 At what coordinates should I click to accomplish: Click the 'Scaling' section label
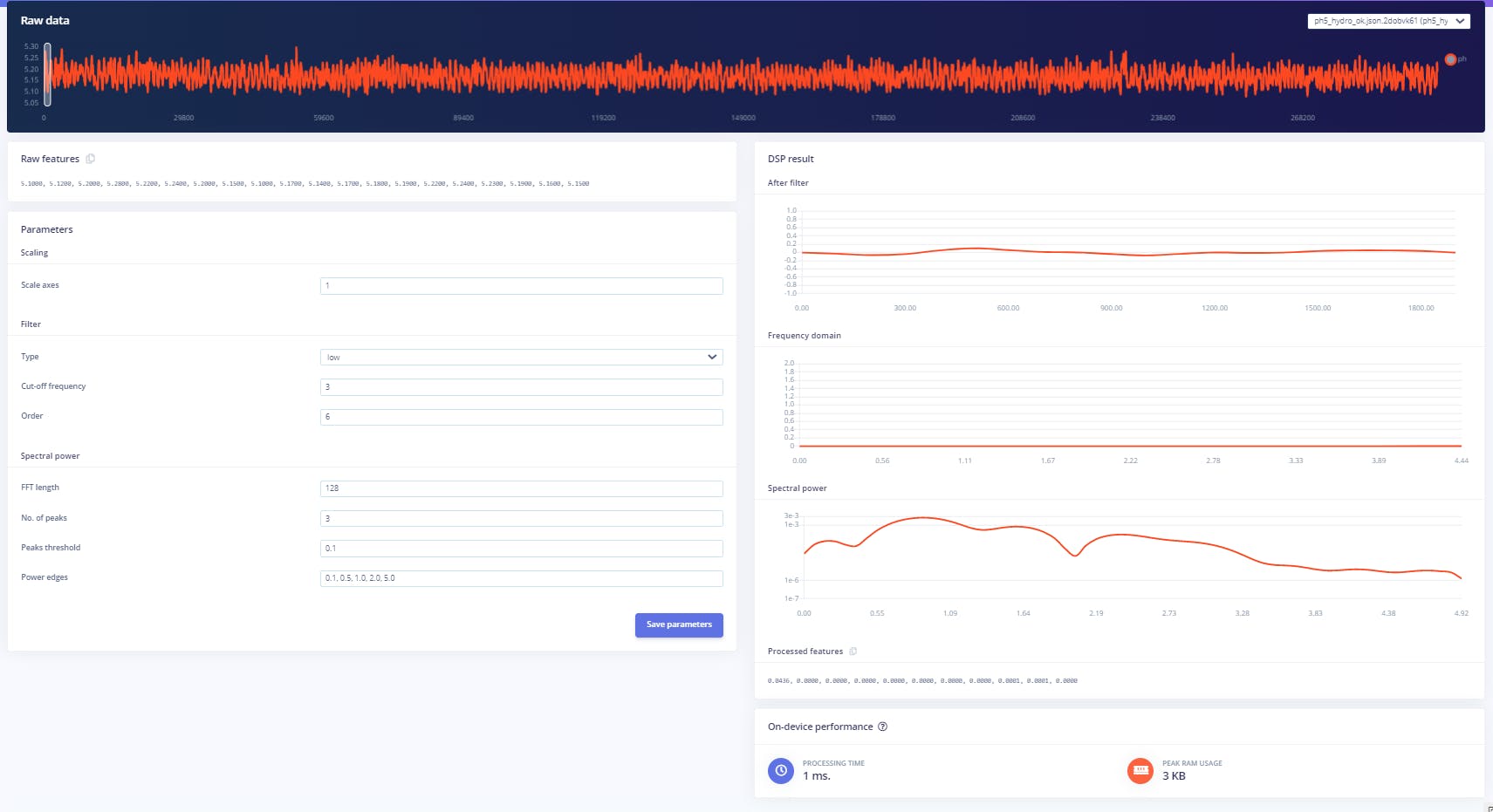[x=35, y=253]
